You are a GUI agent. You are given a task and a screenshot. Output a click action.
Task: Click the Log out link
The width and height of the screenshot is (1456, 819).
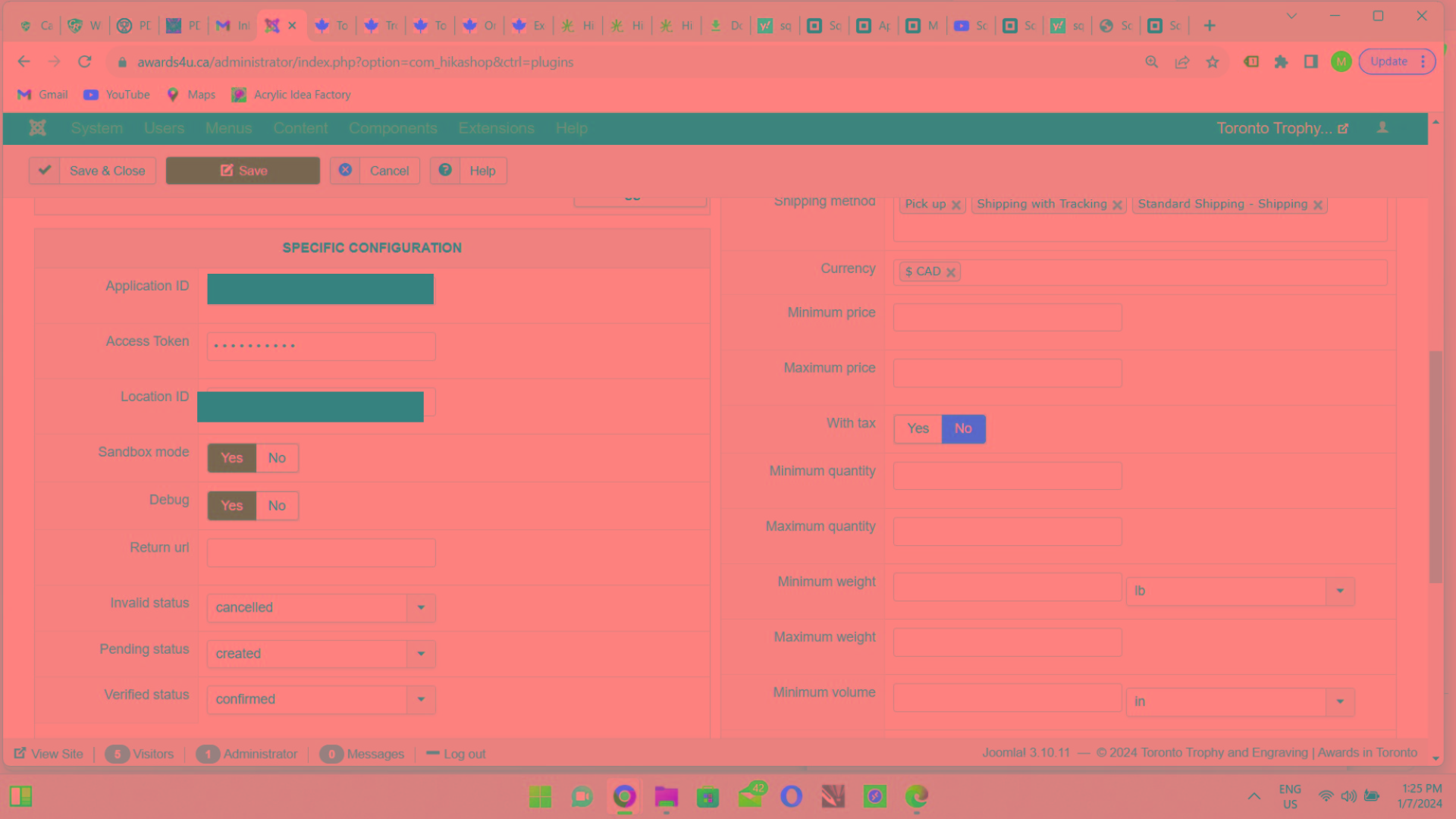pyautogui.click(x=463, y=754)
